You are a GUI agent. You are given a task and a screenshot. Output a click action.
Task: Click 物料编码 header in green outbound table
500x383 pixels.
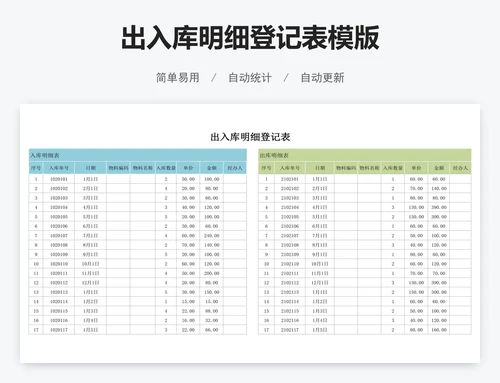click(346, 168)
